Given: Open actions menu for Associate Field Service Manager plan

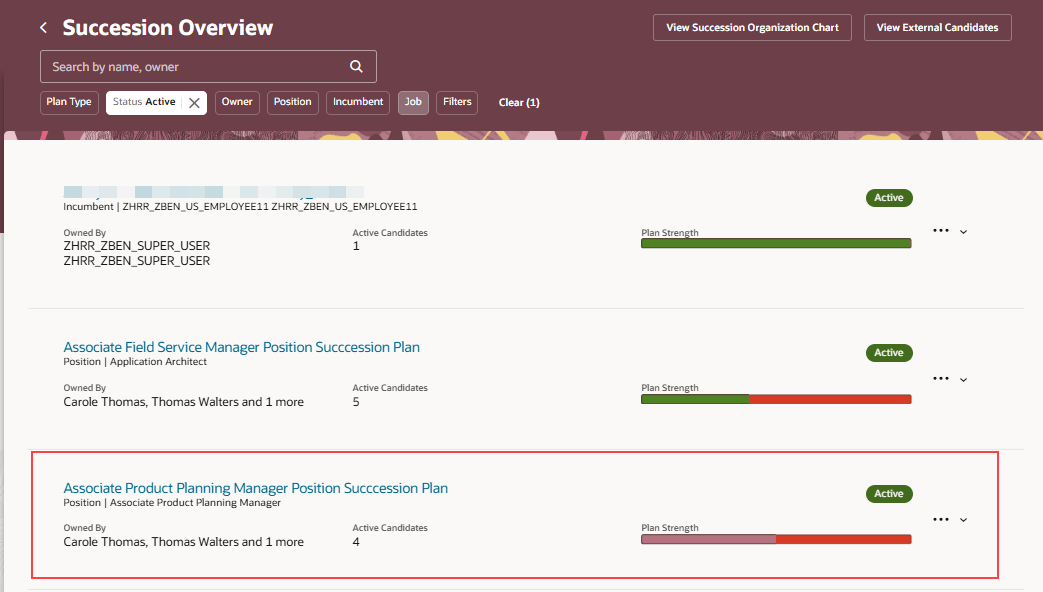Looking at the screenshot, I should [941, 378].
